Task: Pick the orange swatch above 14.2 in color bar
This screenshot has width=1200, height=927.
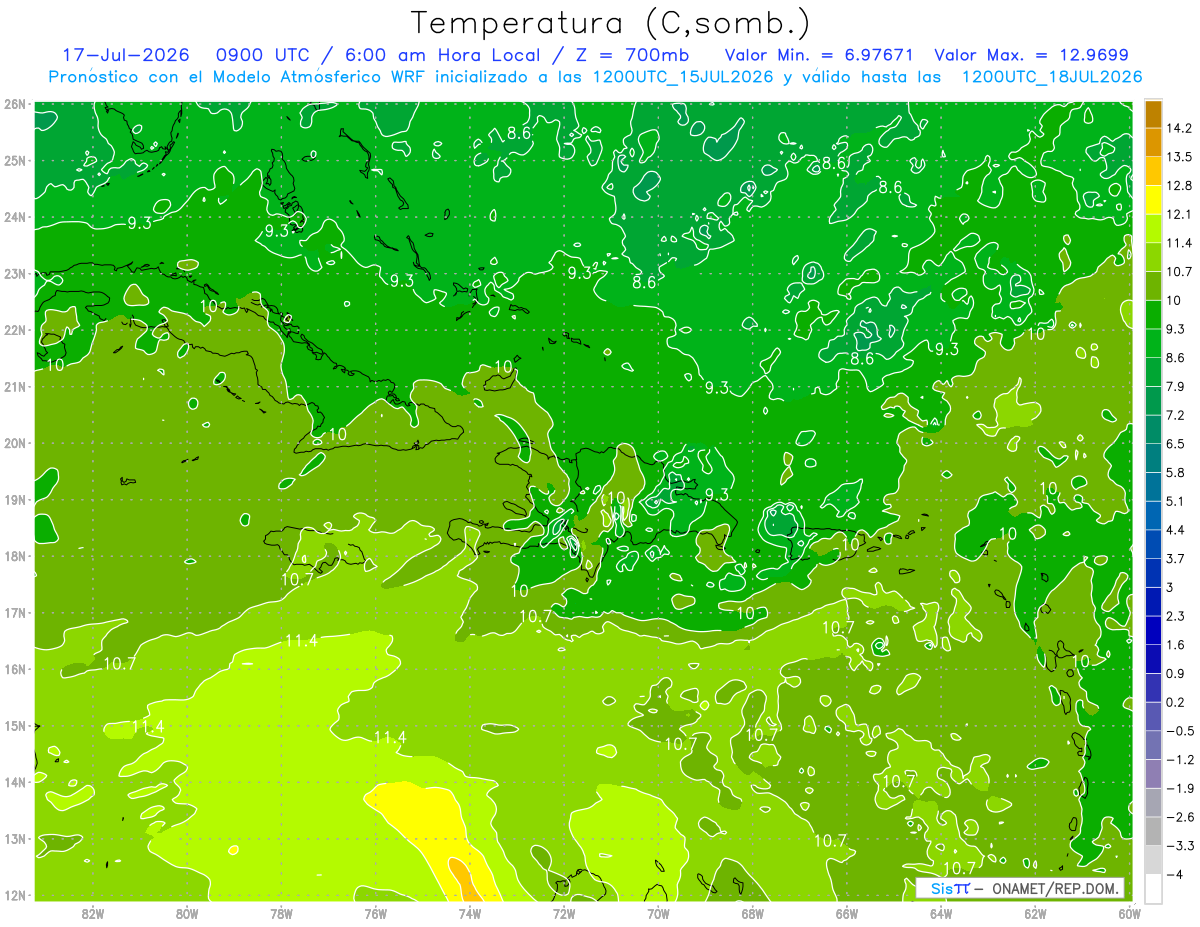Action: click(x=1153, y=115)
